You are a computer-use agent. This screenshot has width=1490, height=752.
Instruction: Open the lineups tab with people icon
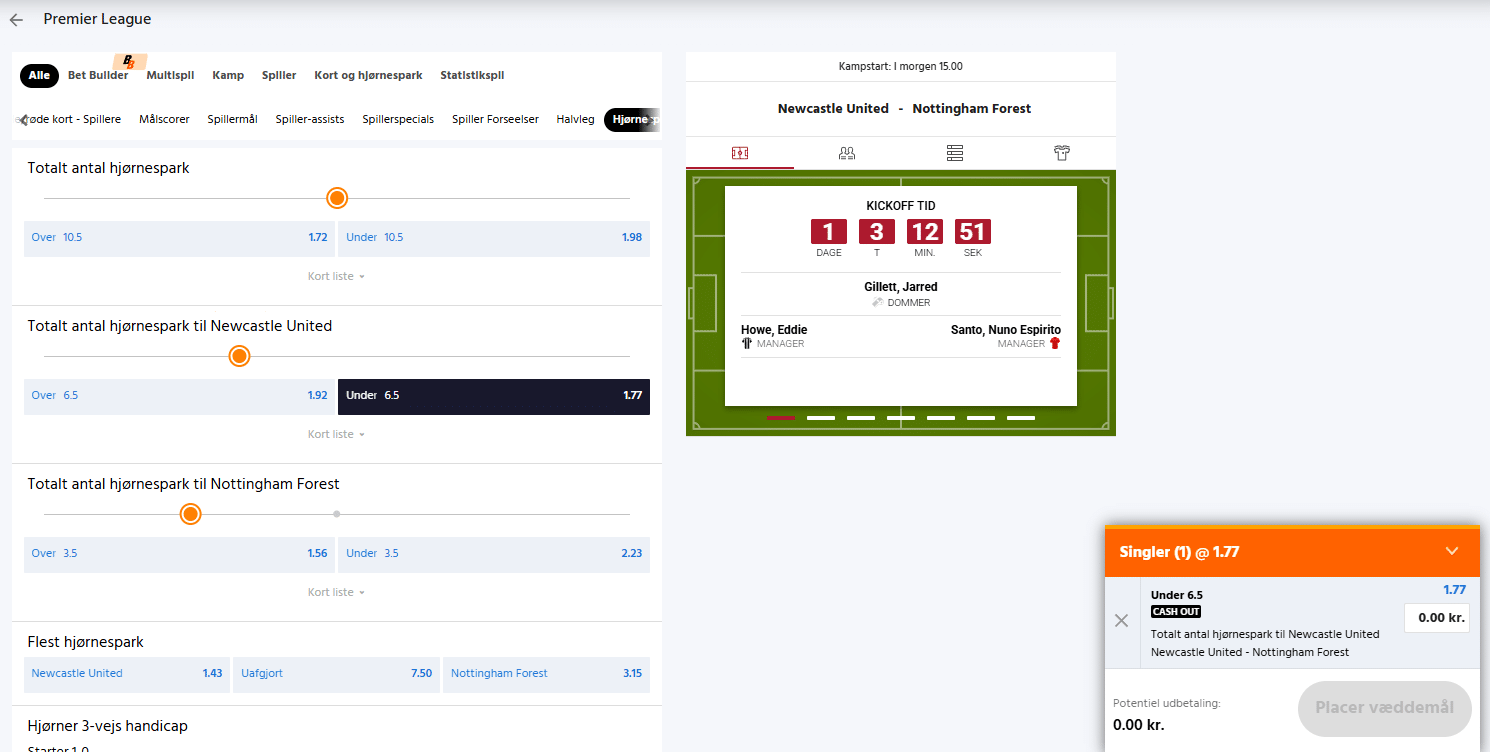tap(847, 153)
